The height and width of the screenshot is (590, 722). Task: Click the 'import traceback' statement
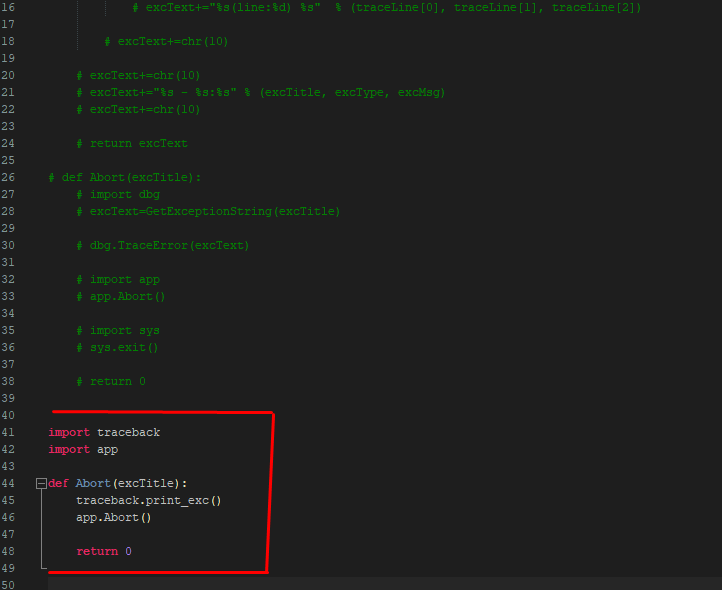pos(104,432)
